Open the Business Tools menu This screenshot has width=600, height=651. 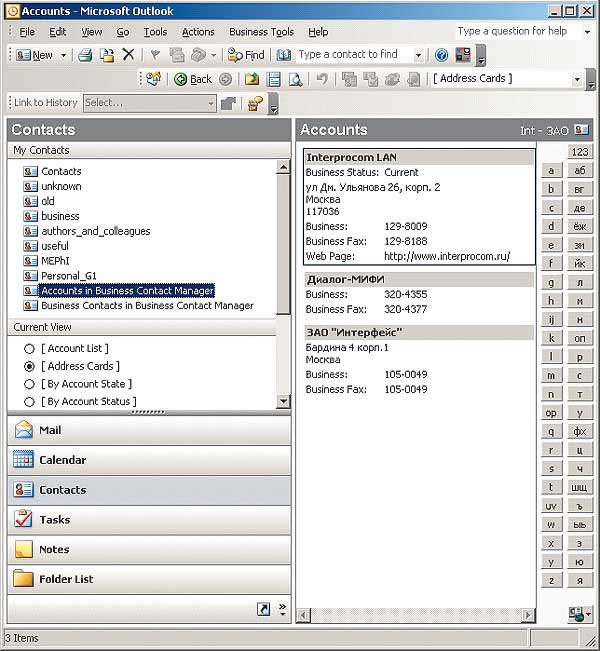coord(261,32)
